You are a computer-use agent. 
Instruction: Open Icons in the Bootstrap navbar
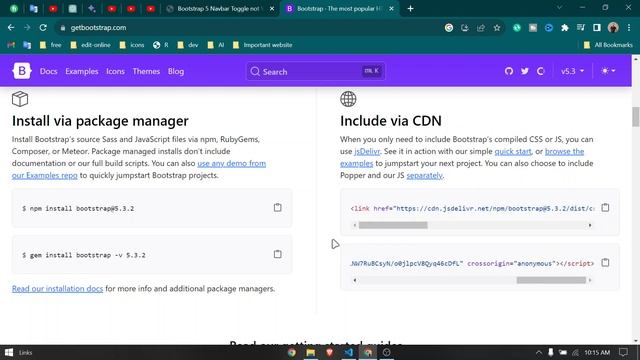click(116, 71)
